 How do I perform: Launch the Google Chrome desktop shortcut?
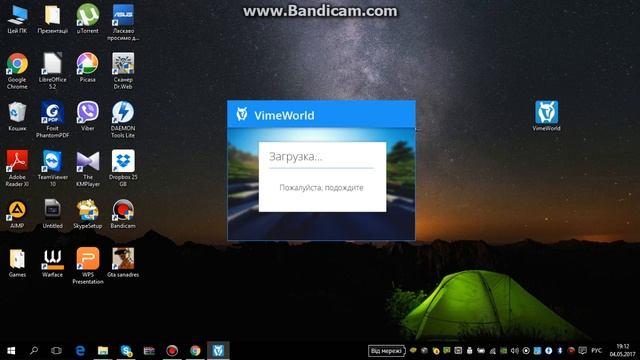[x=17, y=71]
